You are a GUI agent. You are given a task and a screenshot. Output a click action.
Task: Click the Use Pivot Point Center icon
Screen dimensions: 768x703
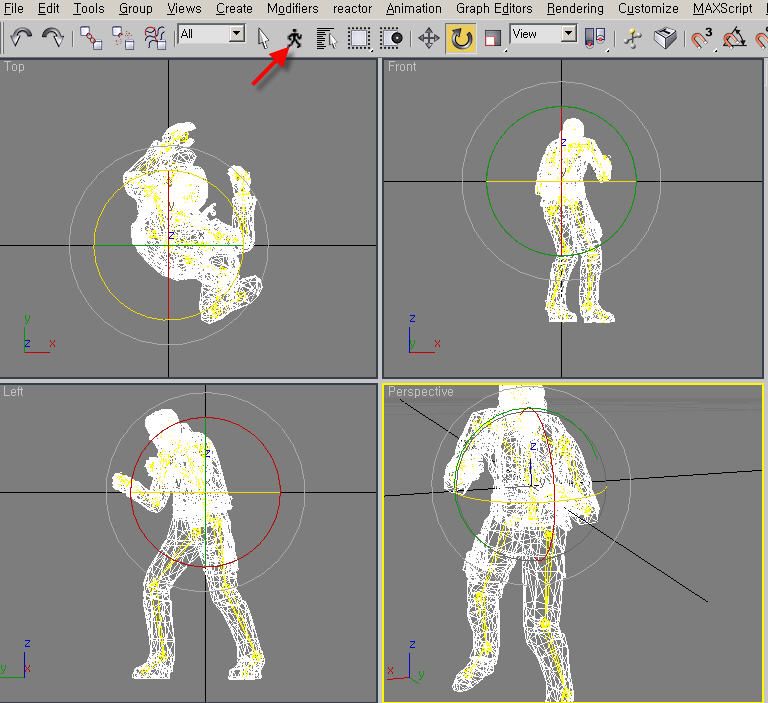596,37
